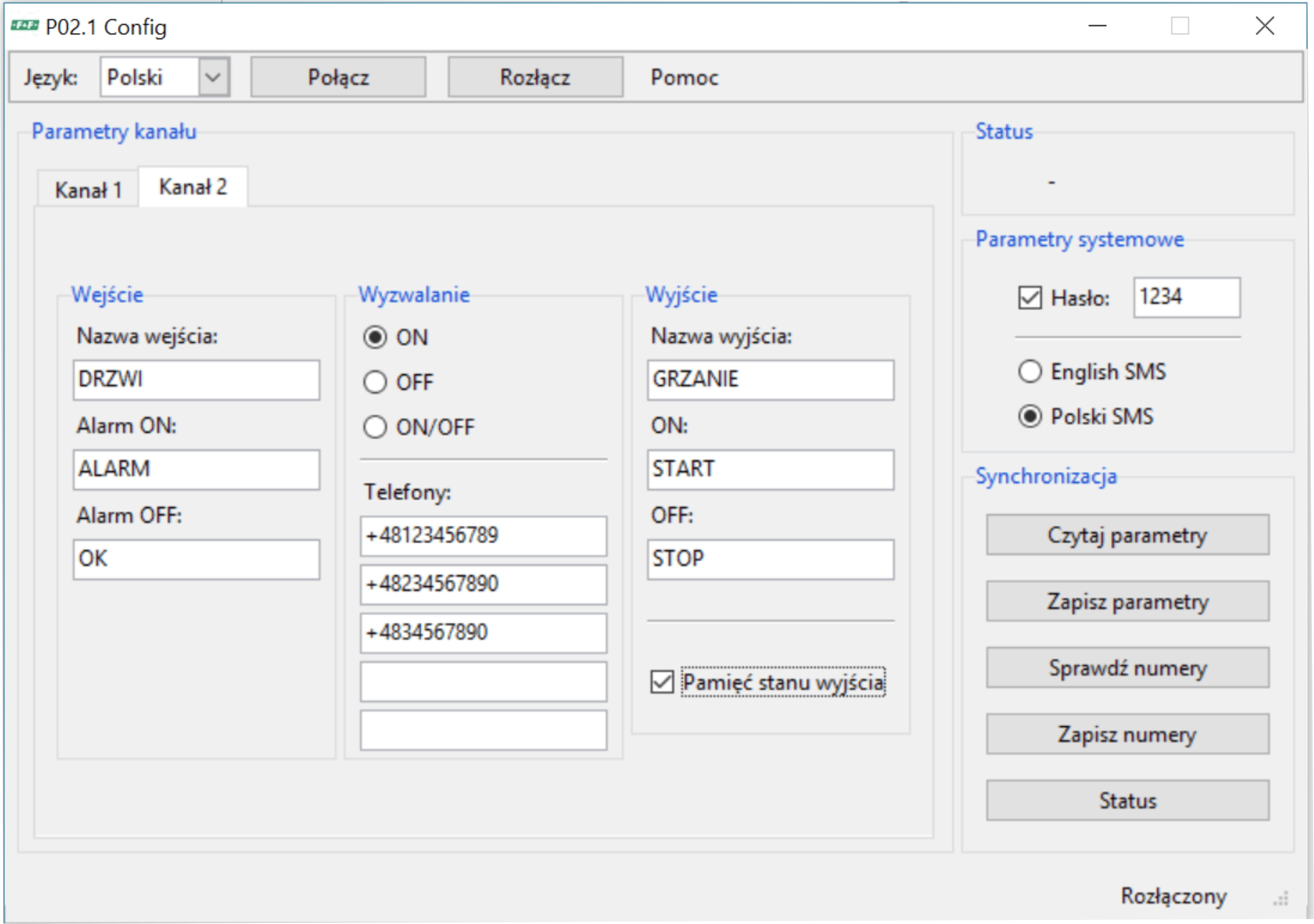Click the fourth empty phone number field

point(483,682)
